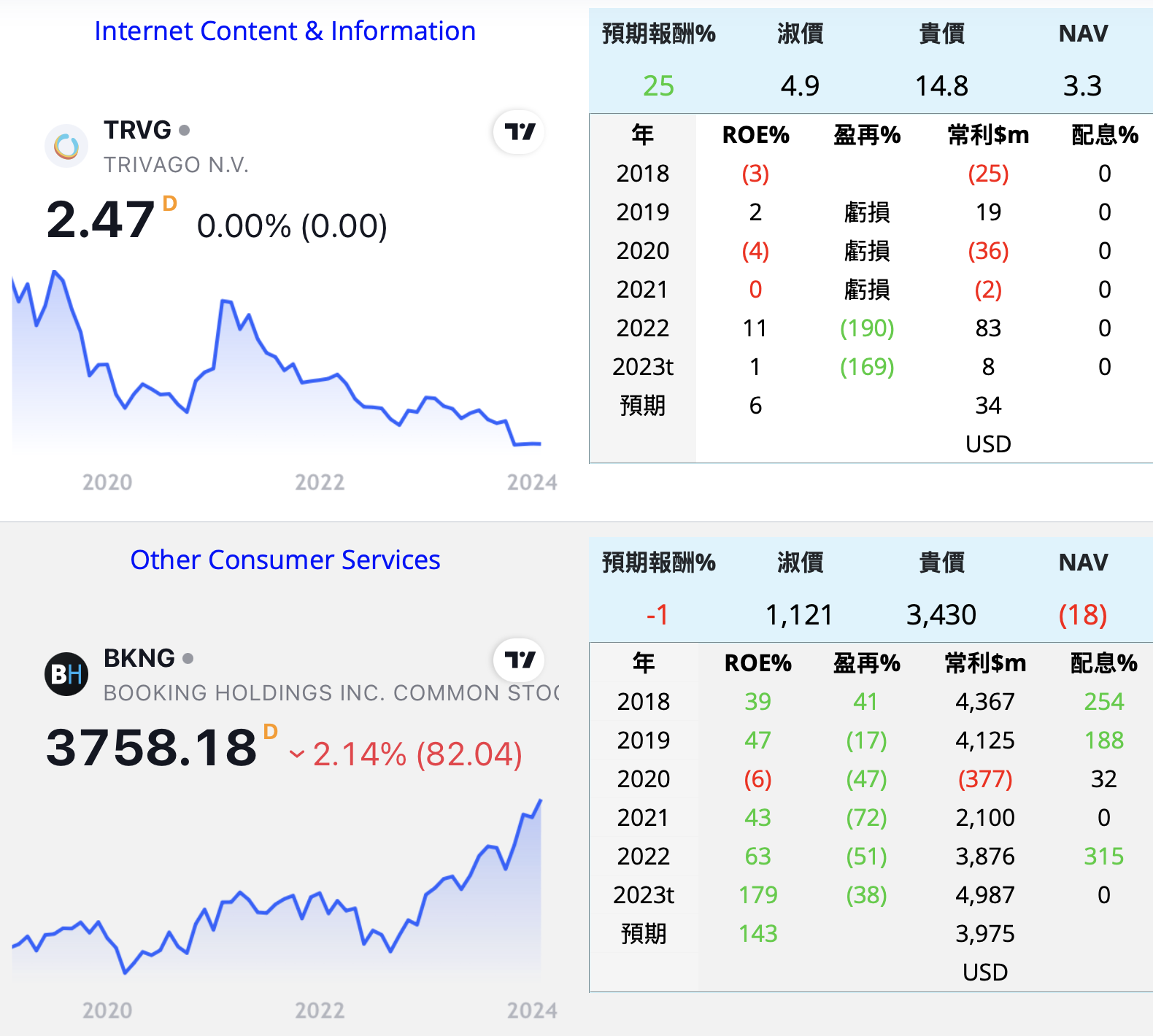Screen dimensions: 1153x1036
Task: Click the BKNG 2018 dividend value 254
Action: click(1104, 702)
